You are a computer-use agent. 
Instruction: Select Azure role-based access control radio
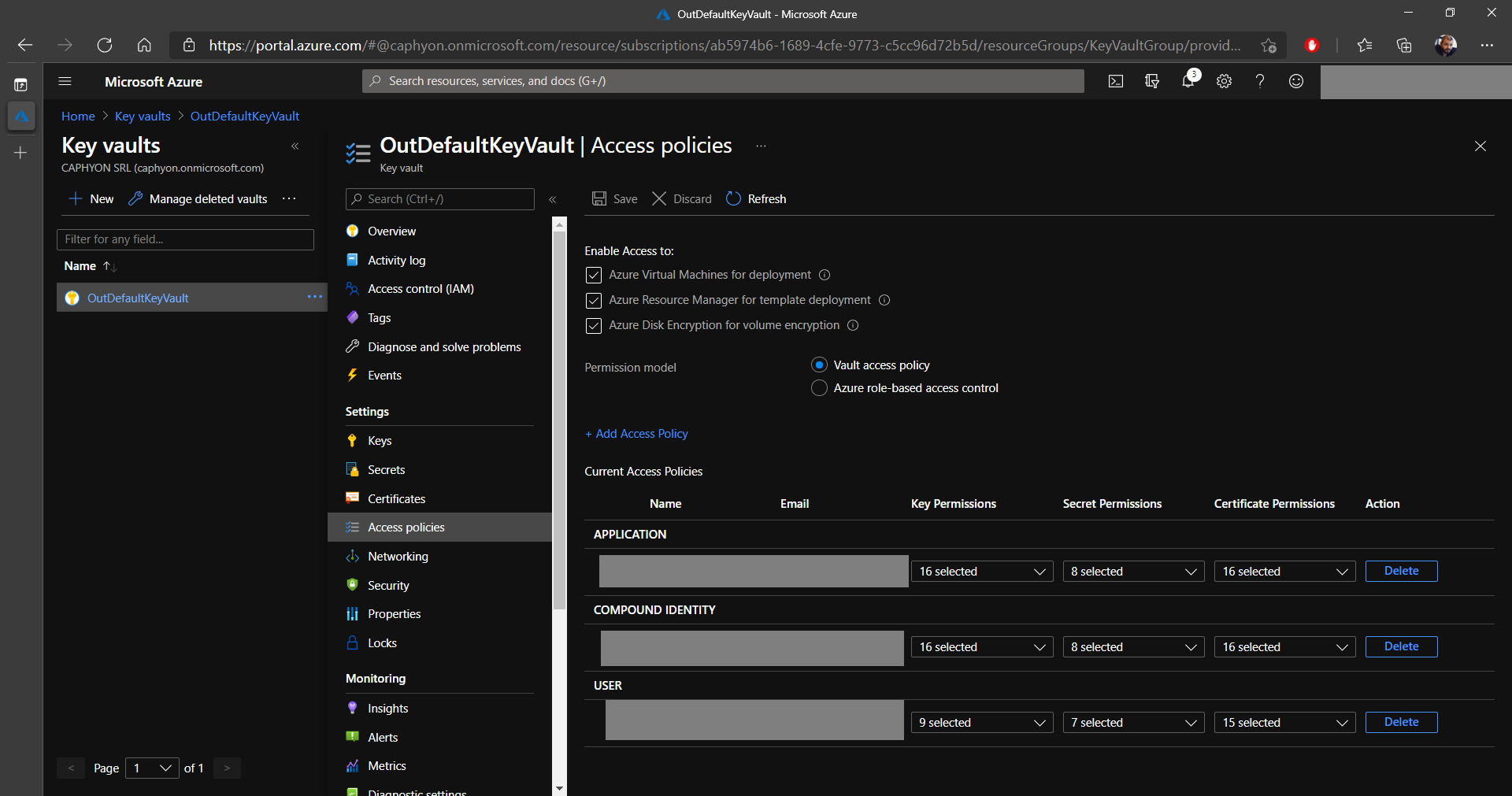(819, 388)
